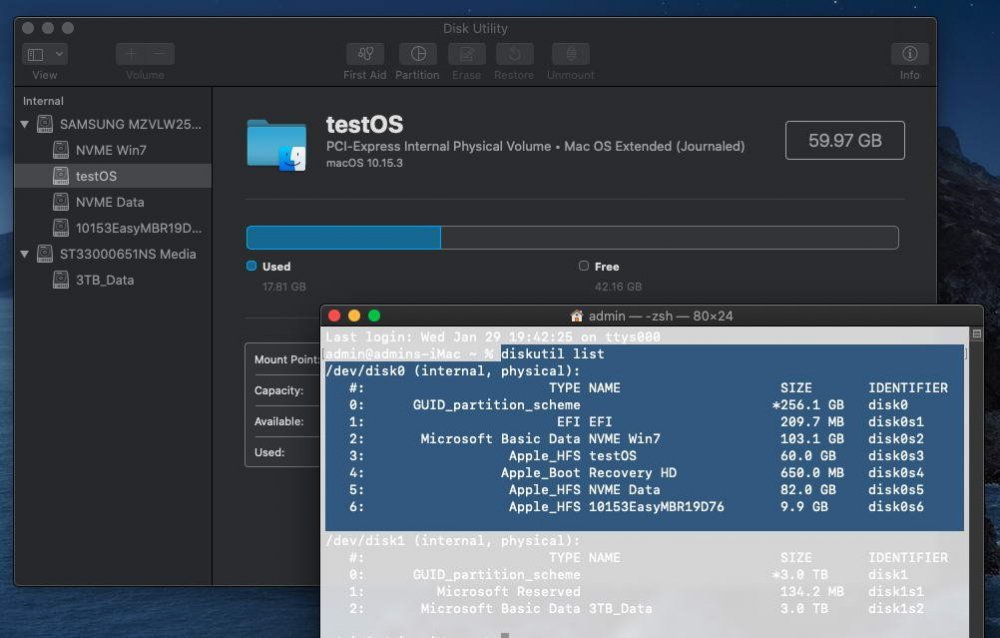The width and height of the screenshot is (1000, 638).
Task: Click the Terminal window title text
Action: (x=661, y=316)
